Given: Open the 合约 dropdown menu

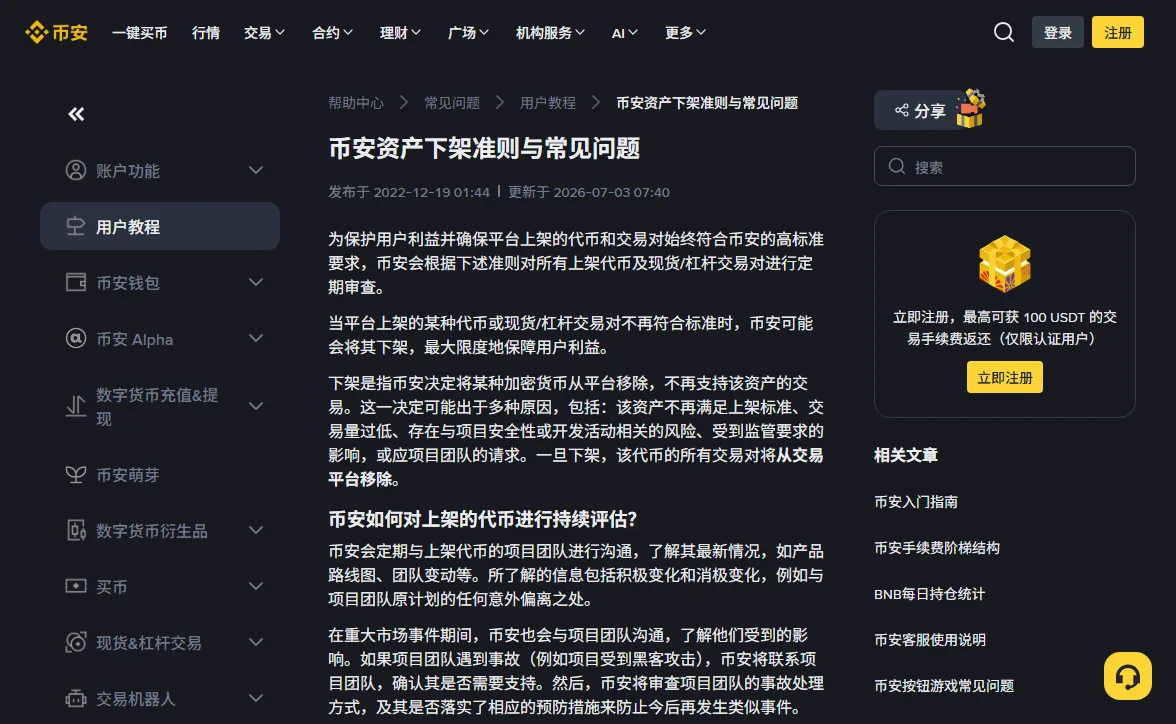Looking at the screenshot, I should coord(332,33).
